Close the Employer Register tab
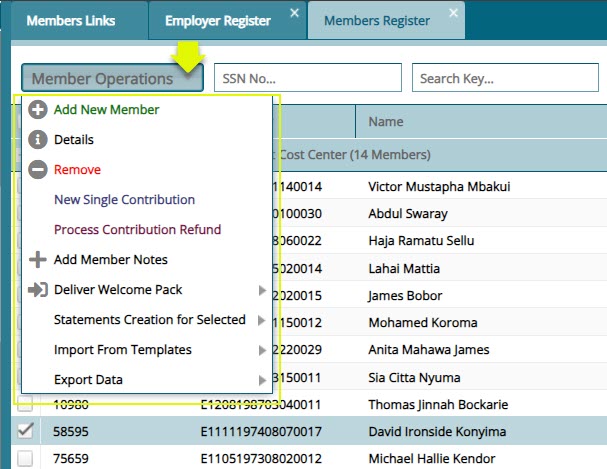607x469 pixels. (294, 13)
